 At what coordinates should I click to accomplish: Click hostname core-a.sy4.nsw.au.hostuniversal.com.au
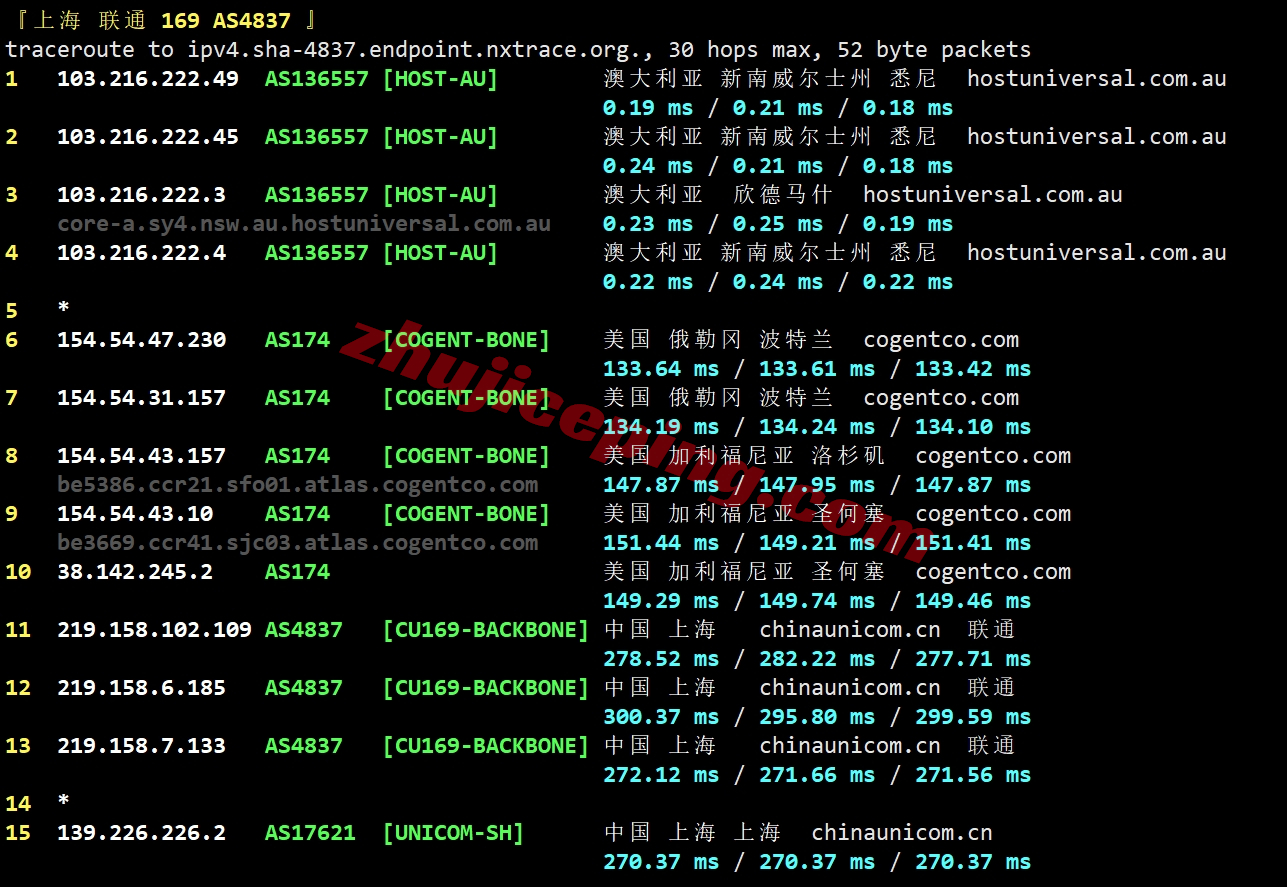click(304, 224)
